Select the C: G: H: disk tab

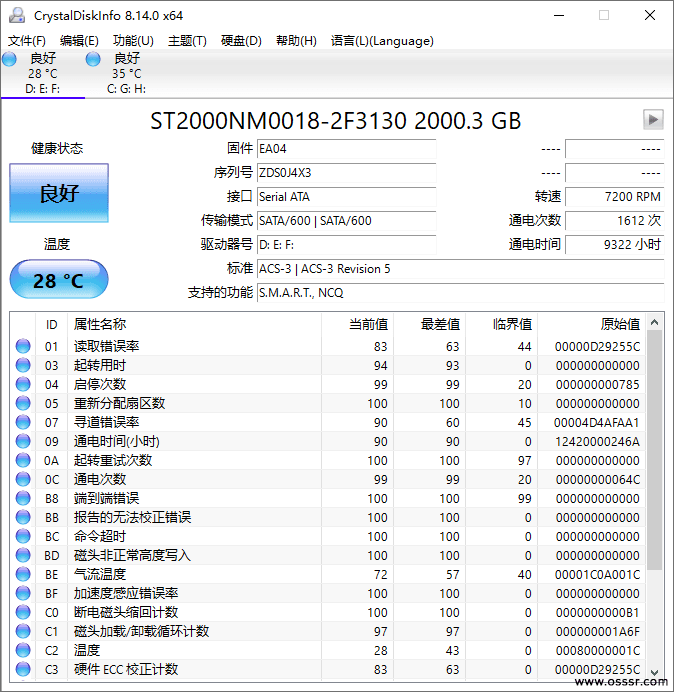click(126, 73)
